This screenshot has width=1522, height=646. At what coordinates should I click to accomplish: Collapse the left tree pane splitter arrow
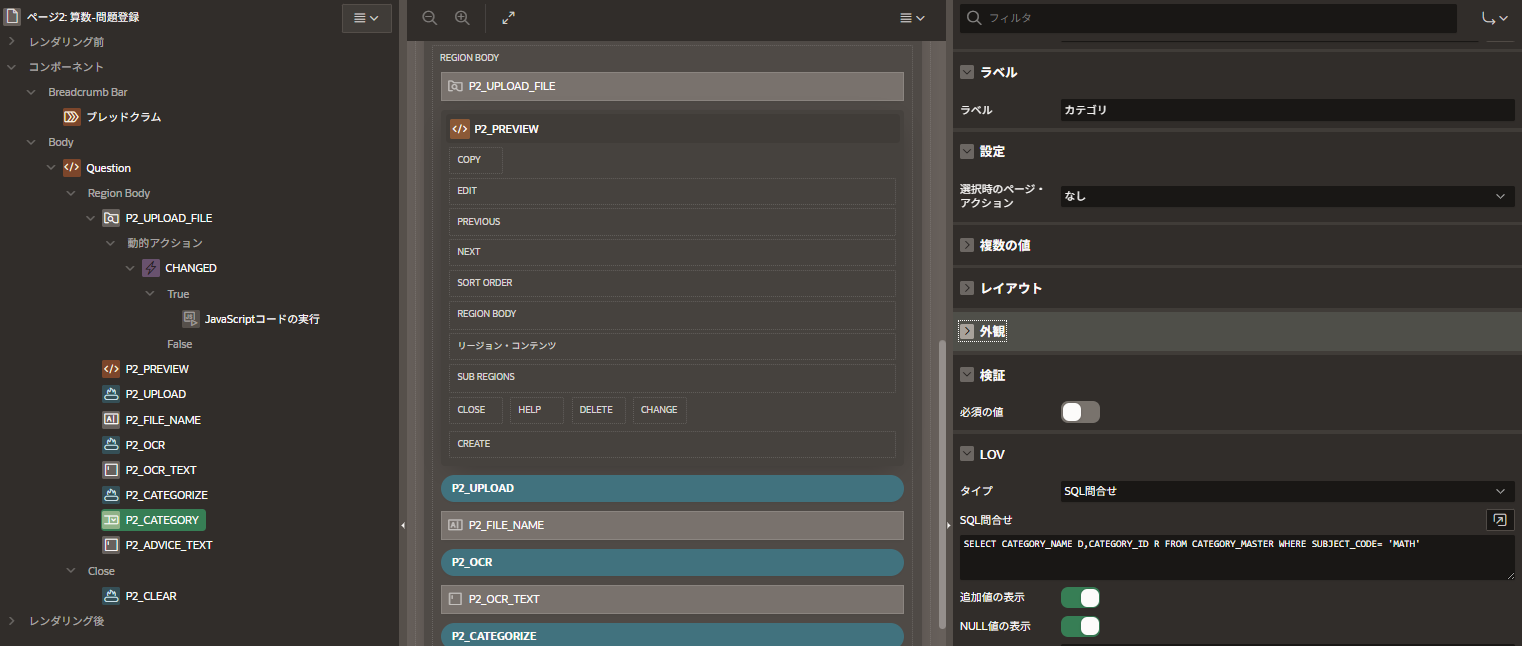[x=403, y=525]
